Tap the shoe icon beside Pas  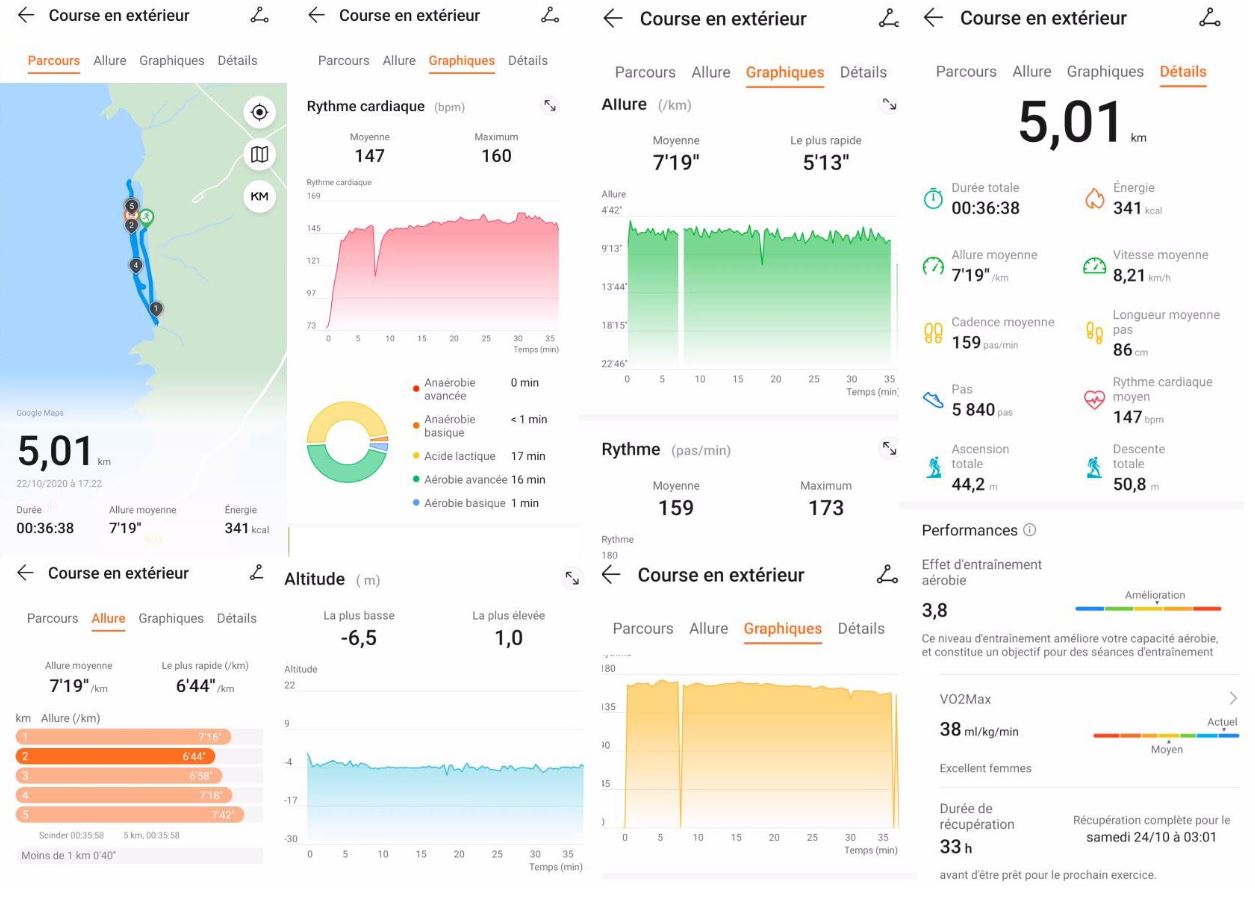[932, 400]
